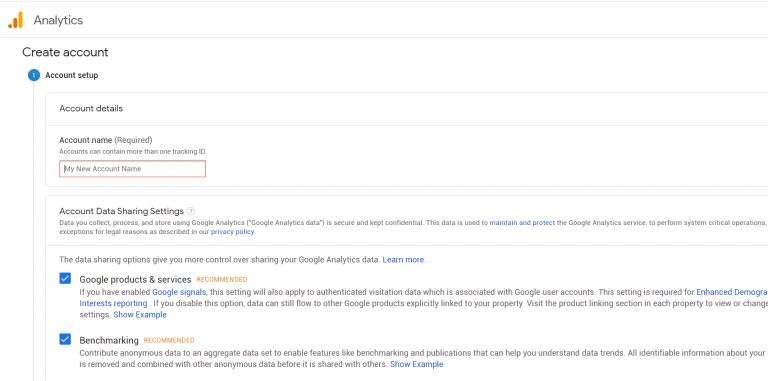This screenshot has height=381, width=768.
Task: Click the Analytics title text
Action: pyautogui.click(x=58, y=20)
